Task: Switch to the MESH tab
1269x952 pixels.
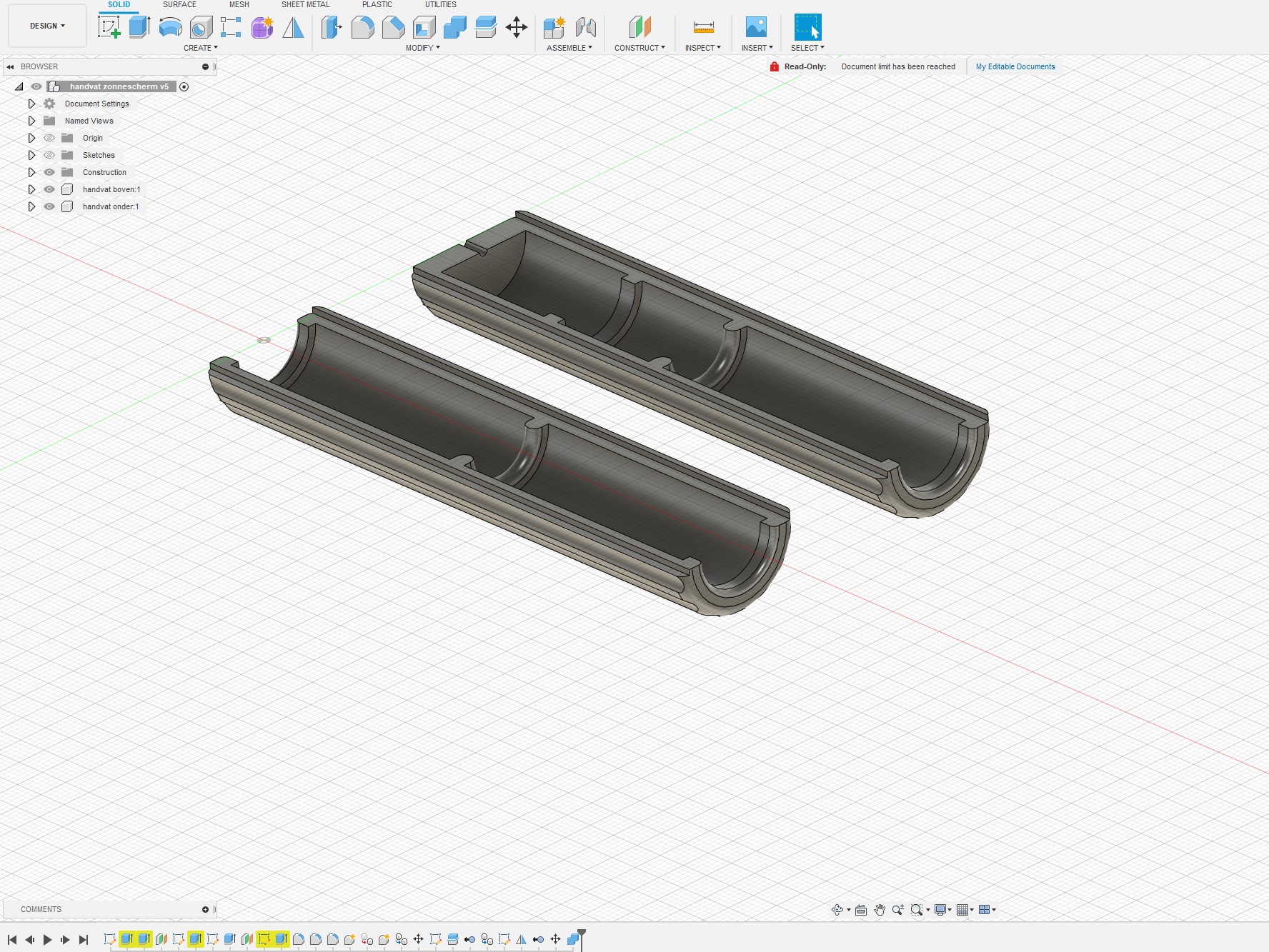Action: (x=239, y=5)
